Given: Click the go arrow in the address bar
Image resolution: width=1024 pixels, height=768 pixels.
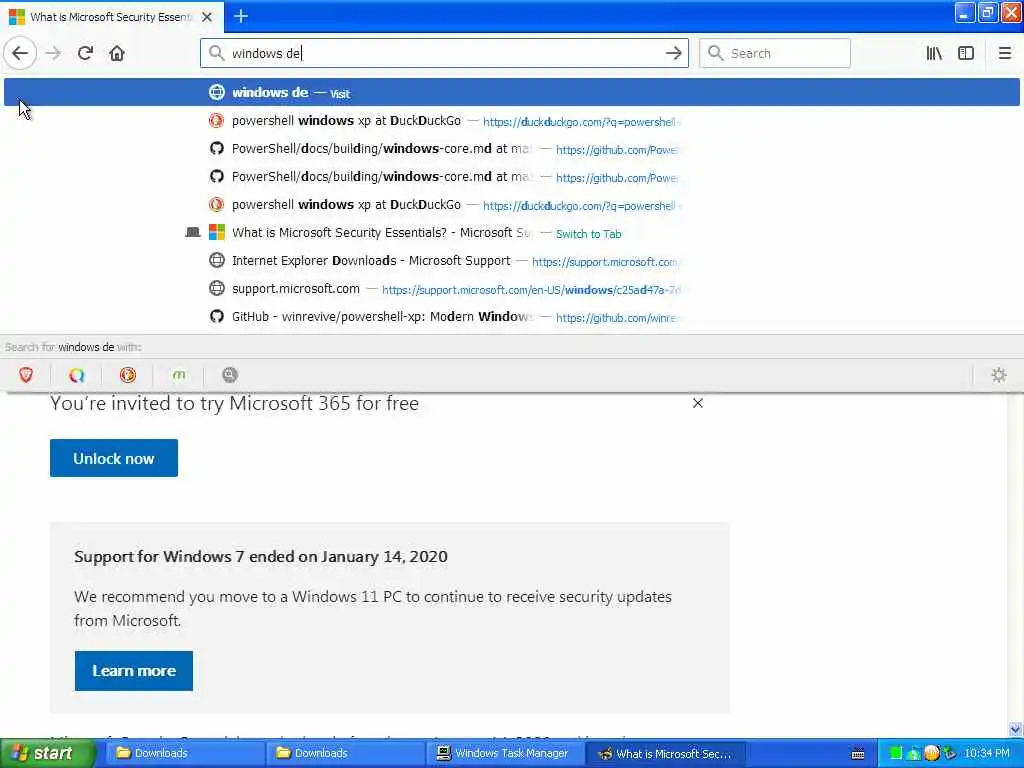Looking at the screenshot, I should [673, 54].
